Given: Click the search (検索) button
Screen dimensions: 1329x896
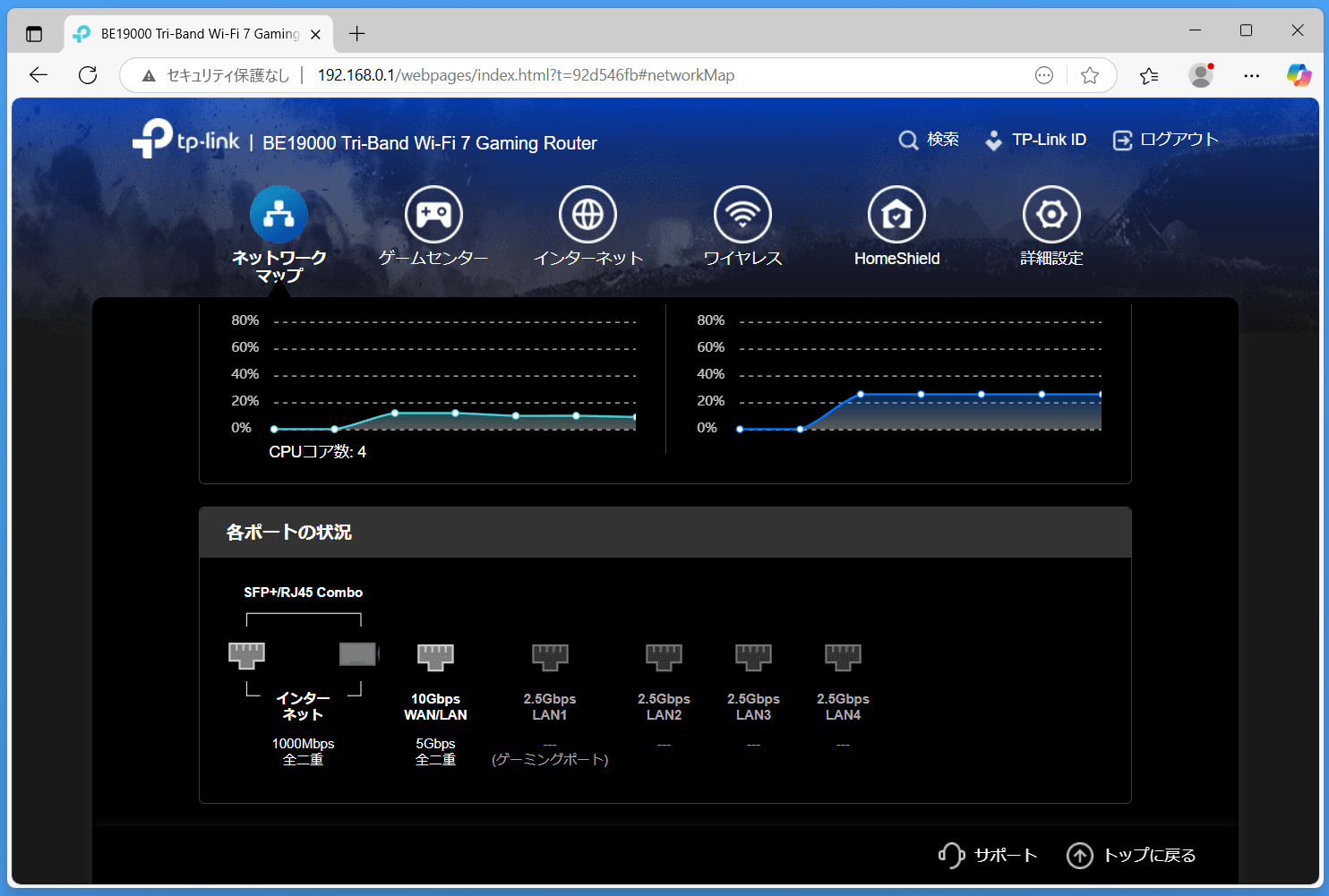Looking at the screenshot, I should [x=929, y=140].
